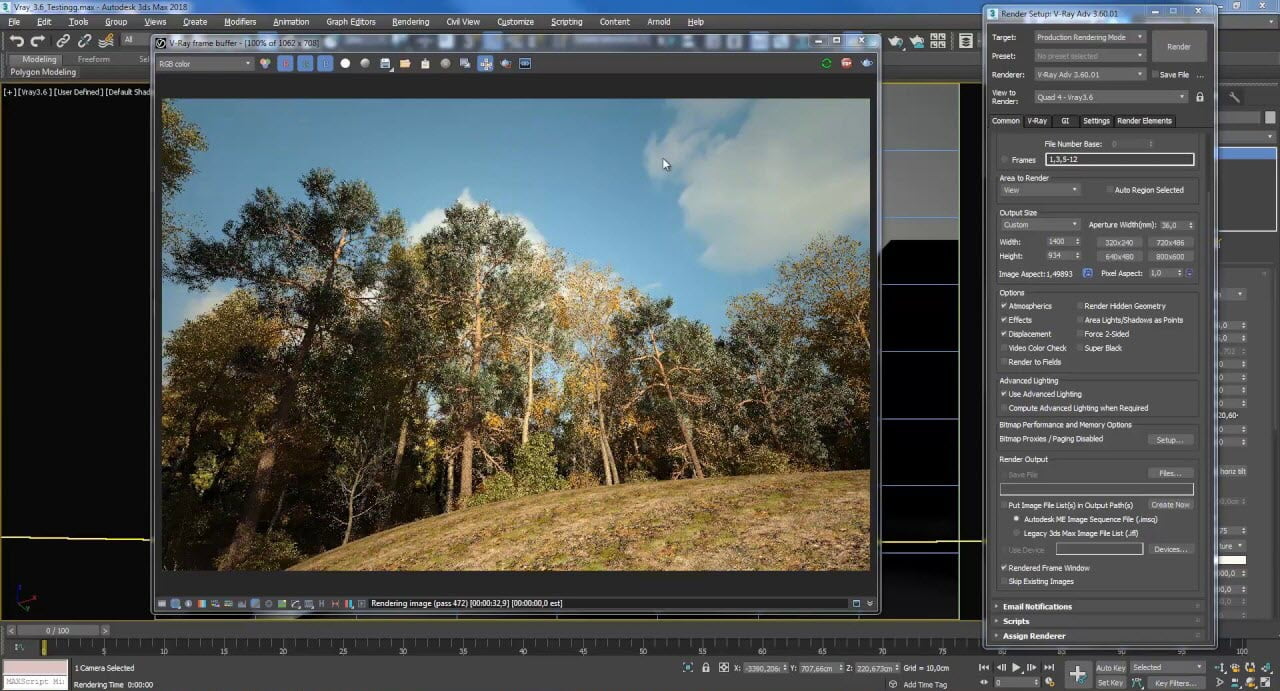Open Rendering menu

point(410,21)
